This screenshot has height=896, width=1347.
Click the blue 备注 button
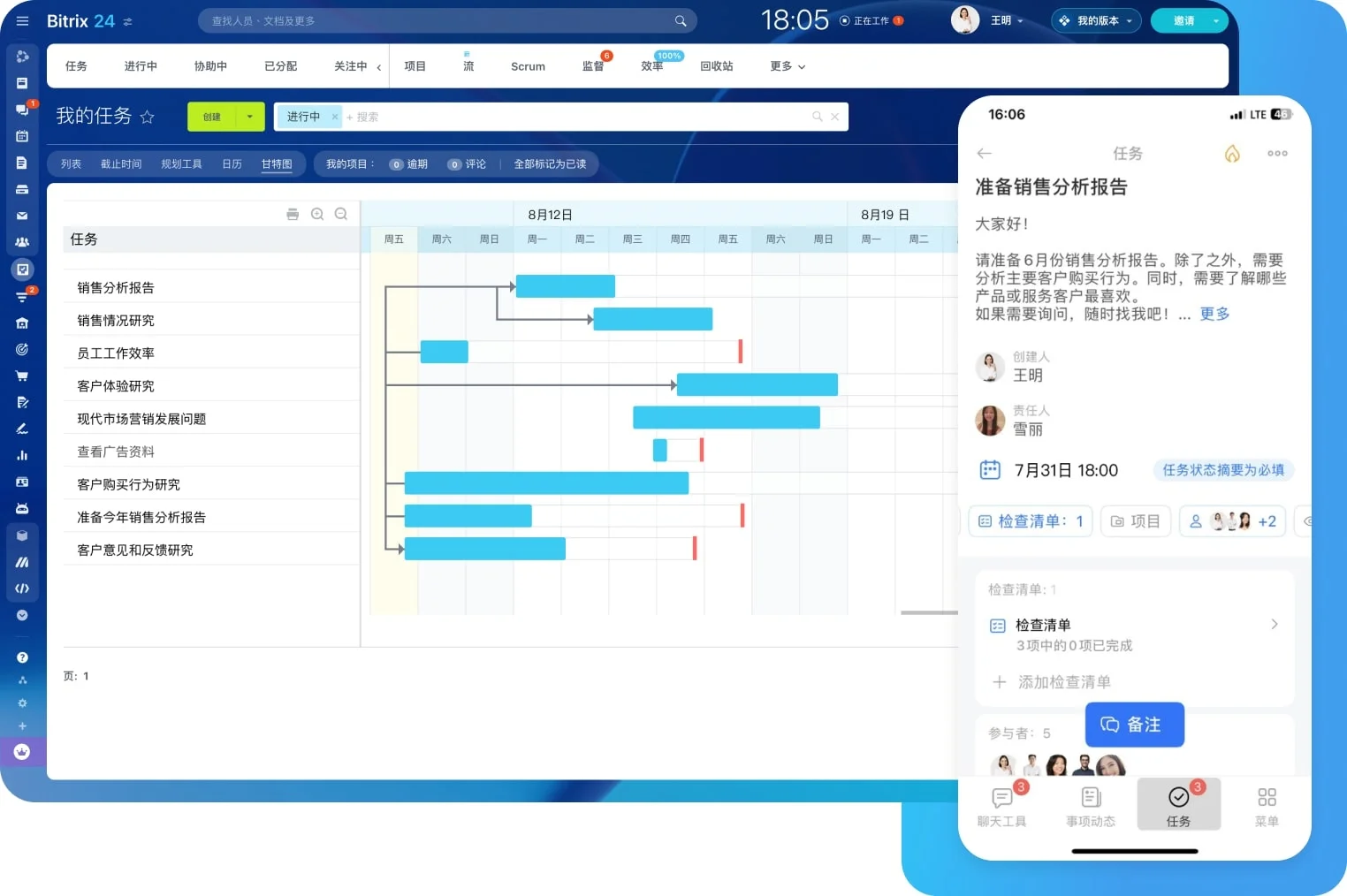pos(1134,725)
